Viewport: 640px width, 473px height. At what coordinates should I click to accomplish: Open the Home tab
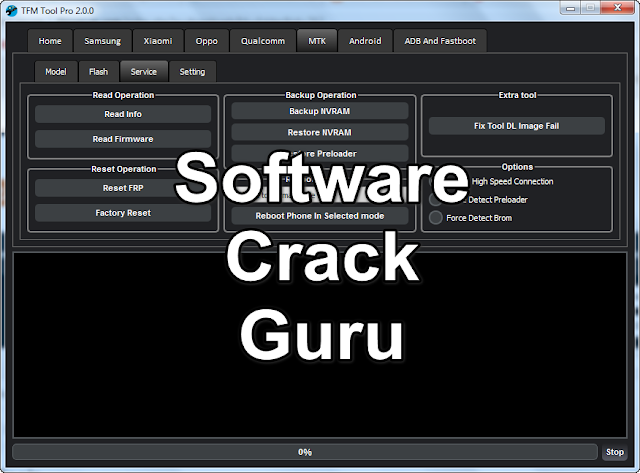click(x=50, y=41)
